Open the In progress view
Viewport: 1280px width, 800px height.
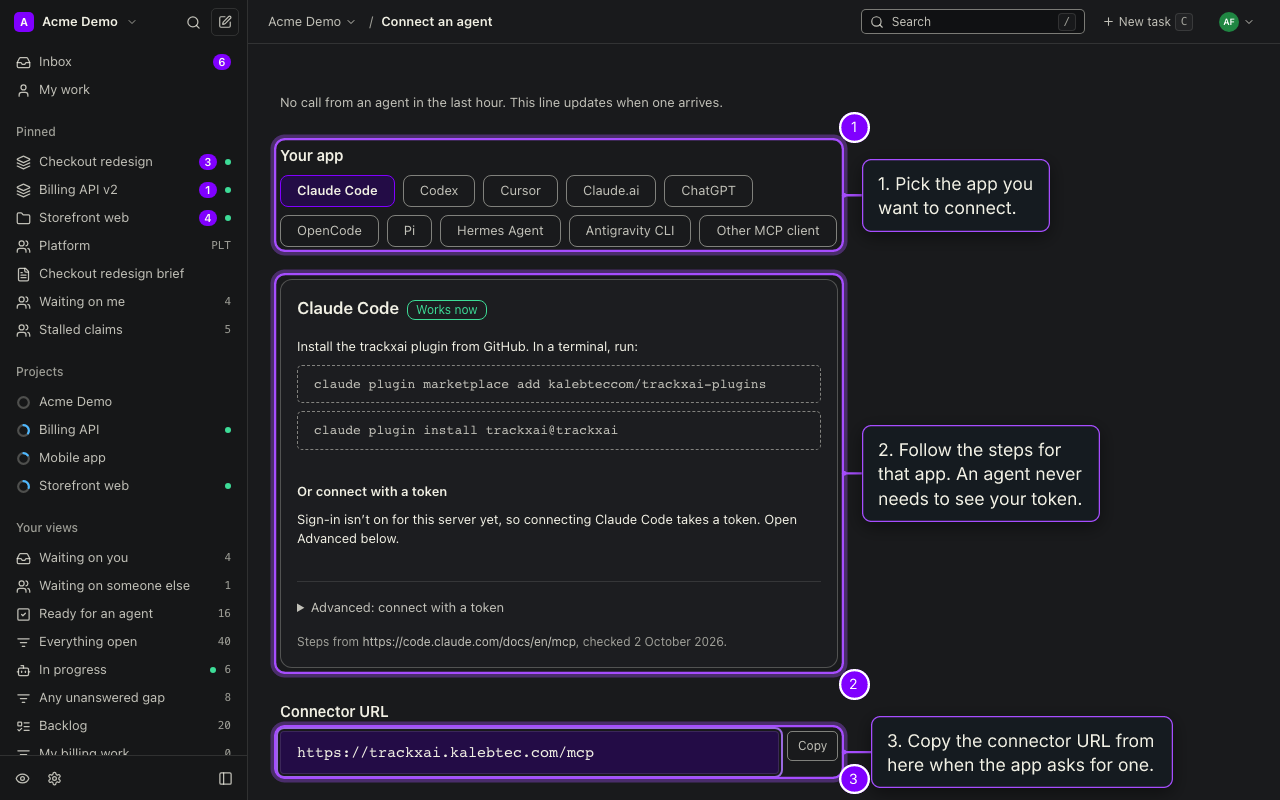pos(124,670)
